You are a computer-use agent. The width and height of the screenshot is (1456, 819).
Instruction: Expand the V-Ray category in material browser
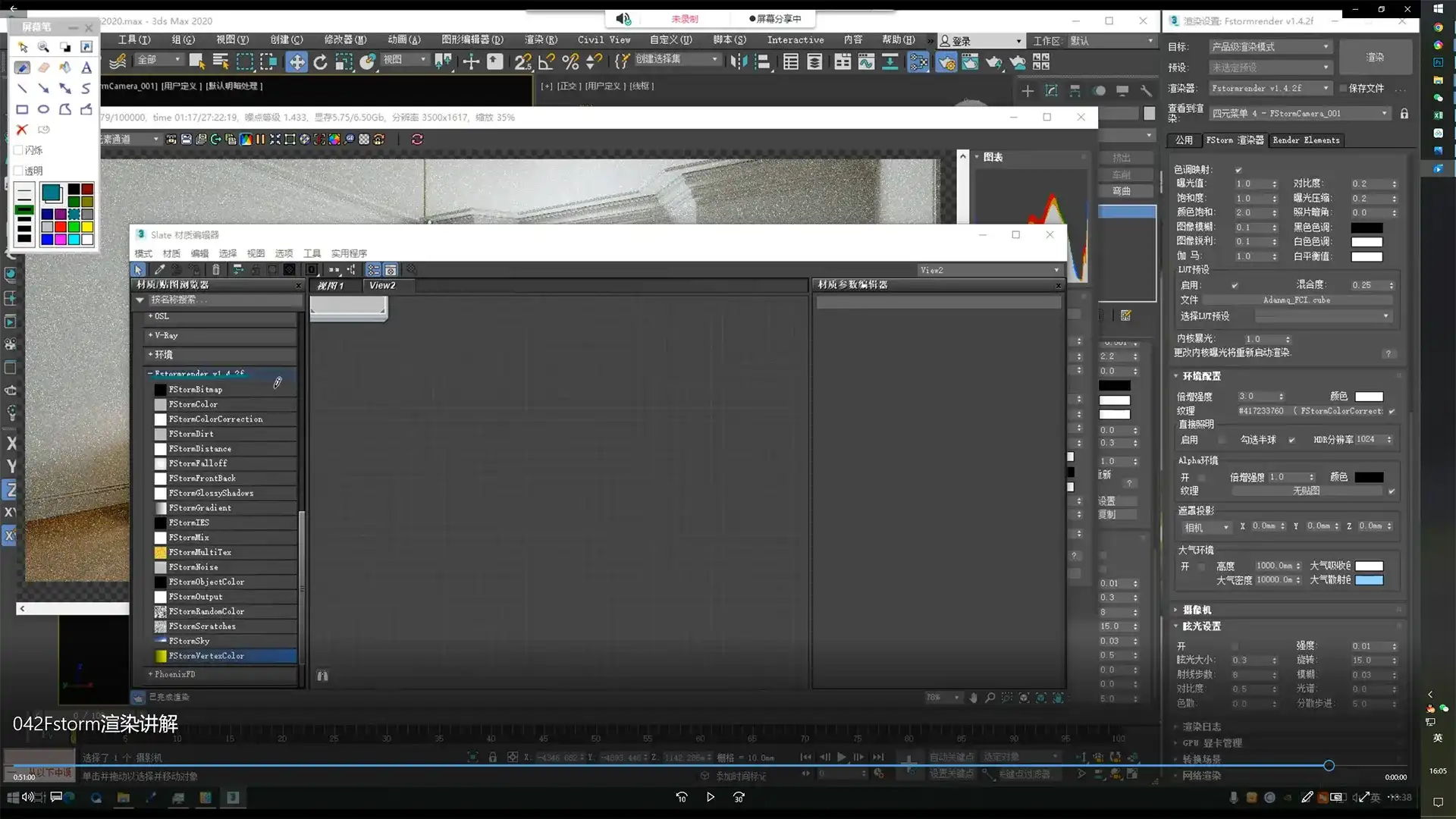click(165, 335)
